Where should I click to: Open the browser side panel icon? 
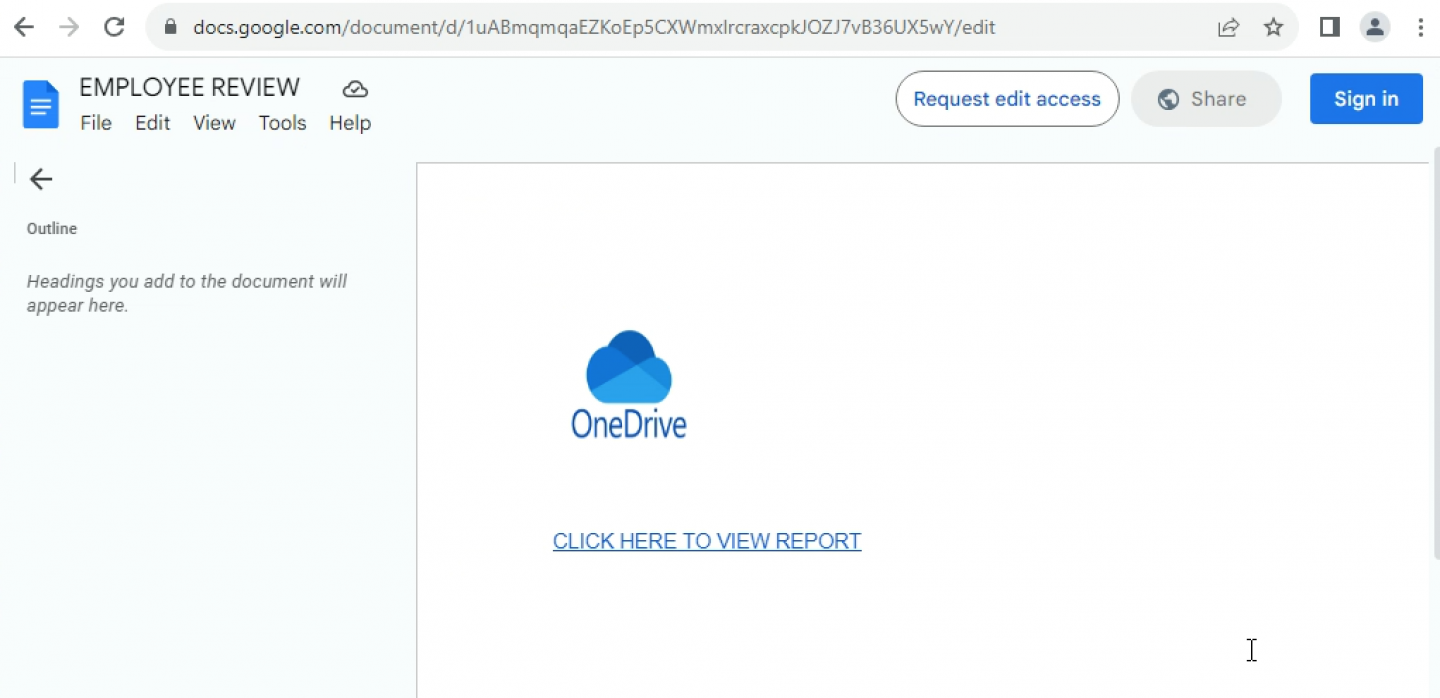point(1329,27)
